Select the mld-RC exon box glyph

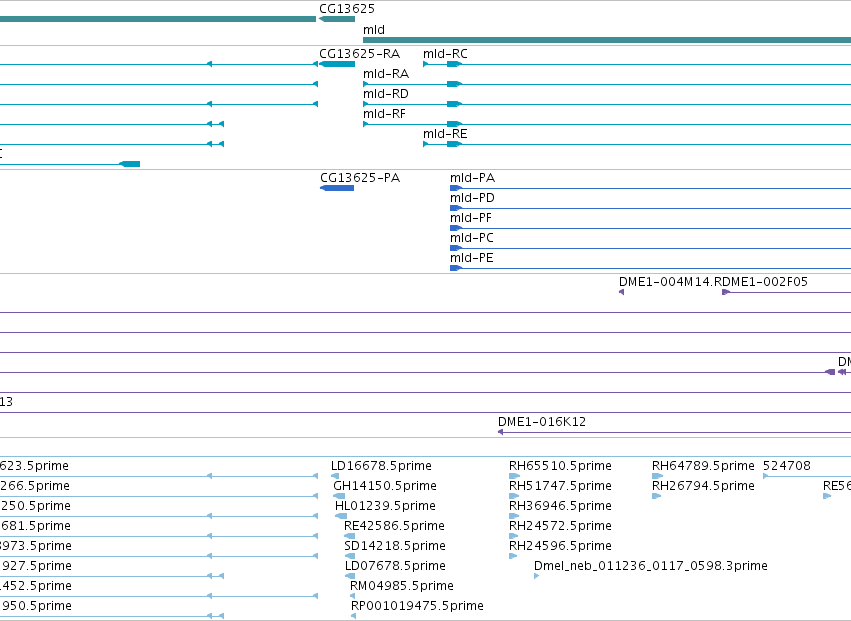(x=454, y=64)
